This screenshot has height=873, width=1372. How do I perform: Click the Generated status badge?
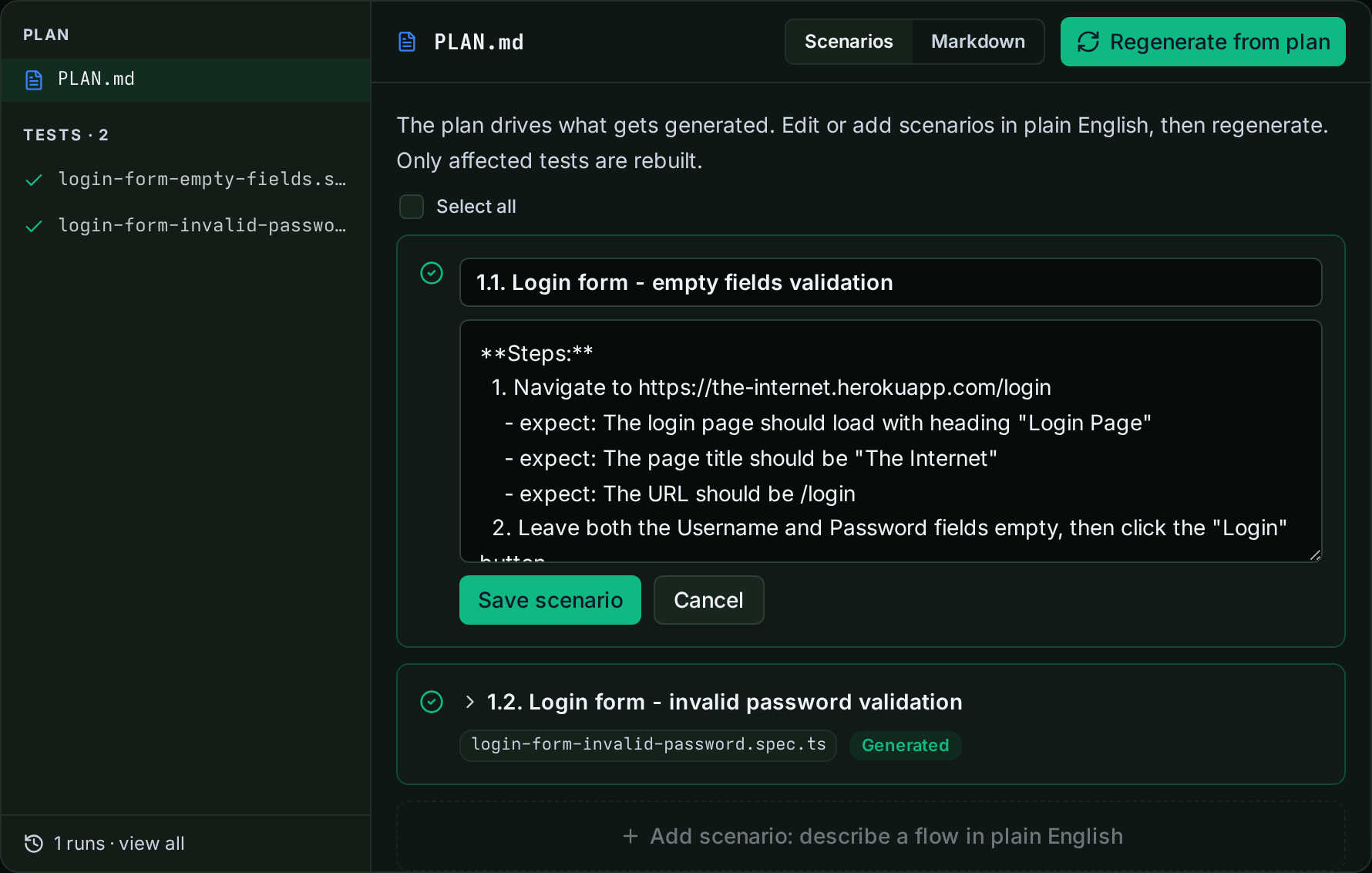pos(905,746)
